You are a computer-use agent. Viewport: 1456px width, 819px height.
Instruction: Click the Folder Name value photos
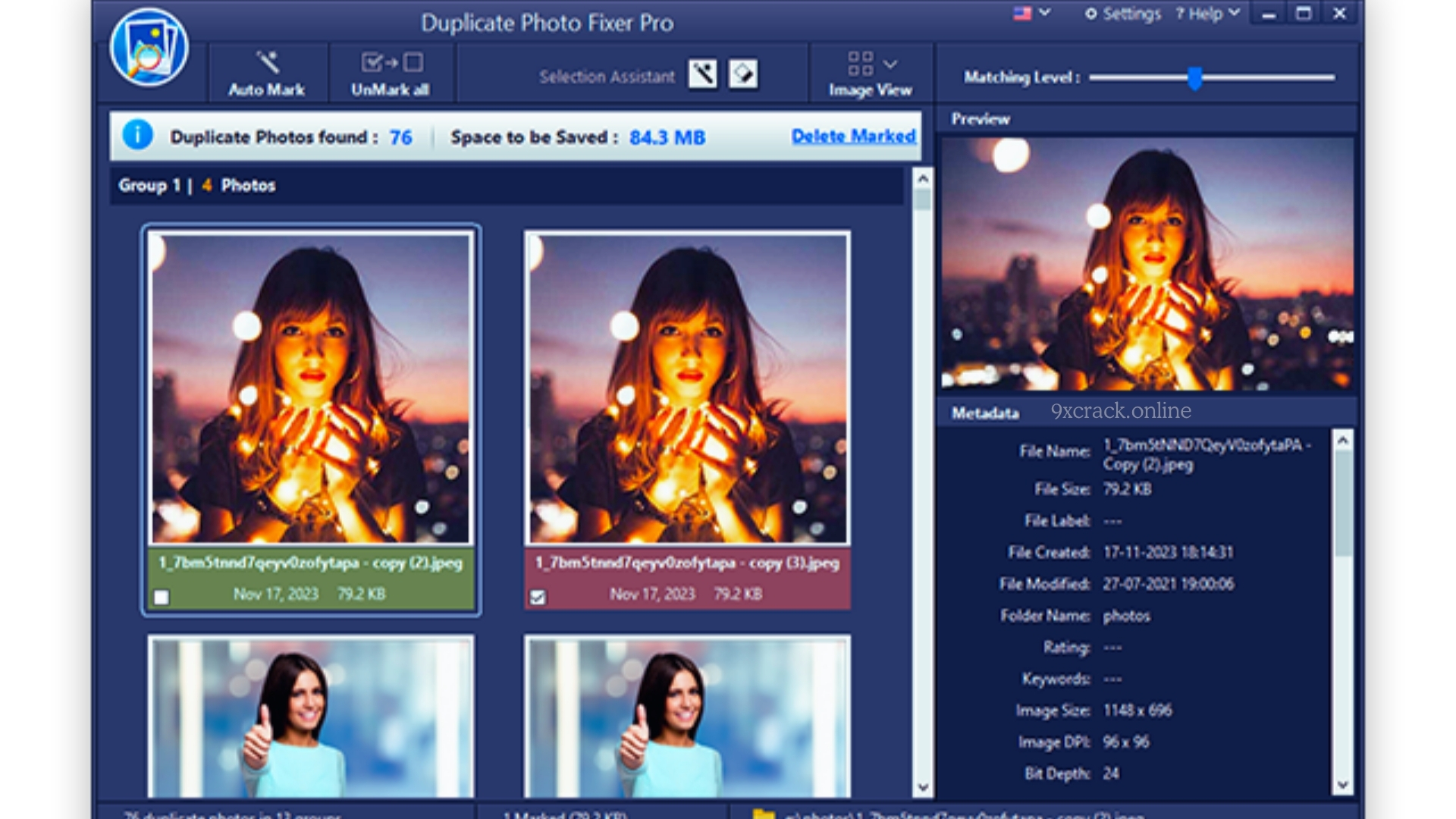pyautogui.click(x=1127, y=616)
